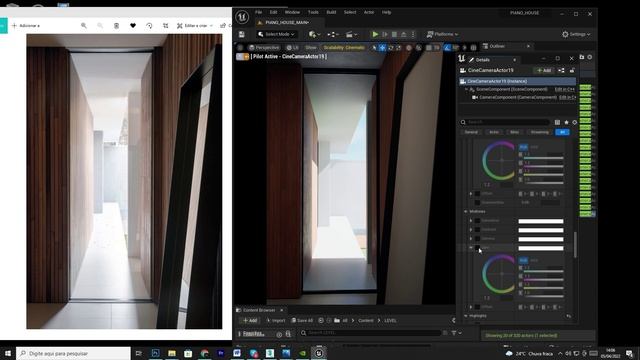This screenshot has height=360, width=640.
Task: Click the Eject button in play controls
Action: (x=404, y=34)
